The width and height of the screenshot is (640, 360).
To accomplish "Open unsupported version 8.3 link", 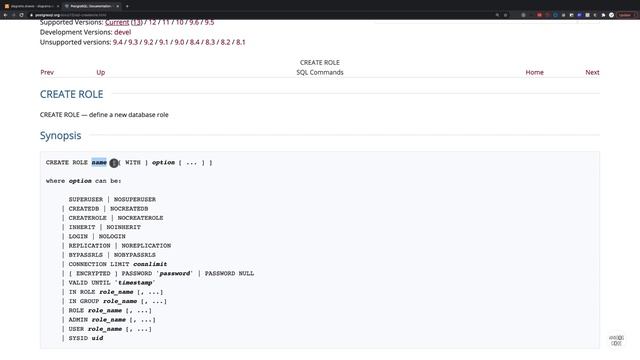I will click(x=210, y=42).
